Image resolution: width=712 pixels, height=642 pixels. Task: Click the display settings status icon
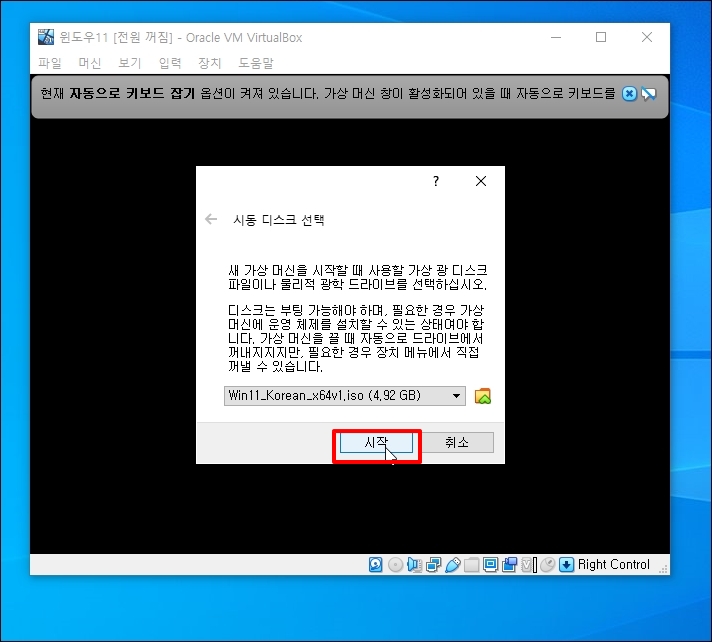point(490,564)
